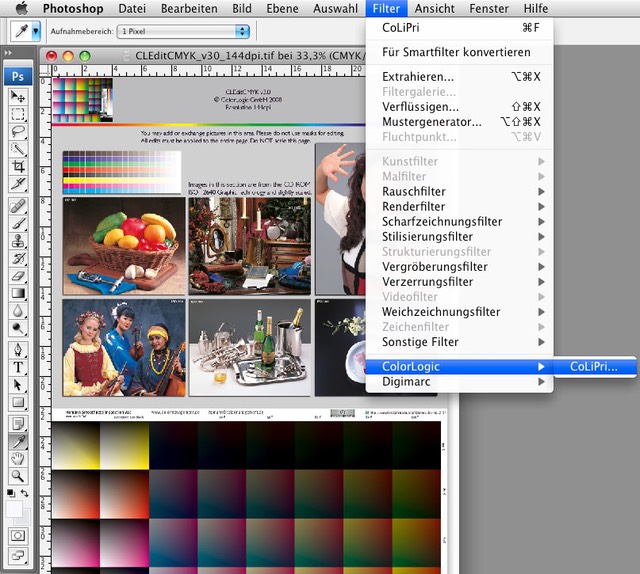
Task: Select the History Brush tool
Action: [18, 258]
